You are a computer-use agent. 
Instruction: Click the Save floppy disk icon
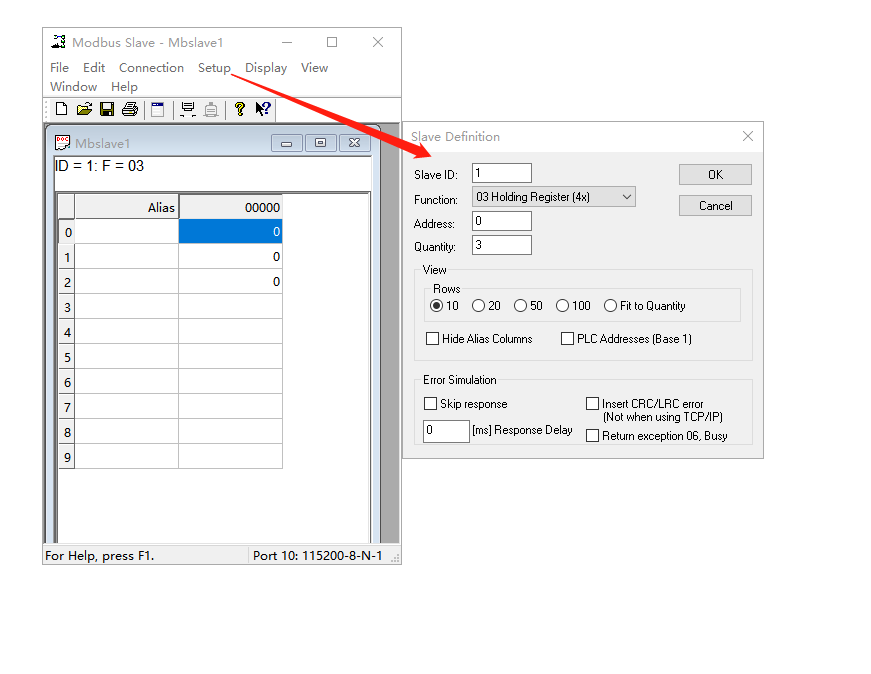[x=107, y=109]
